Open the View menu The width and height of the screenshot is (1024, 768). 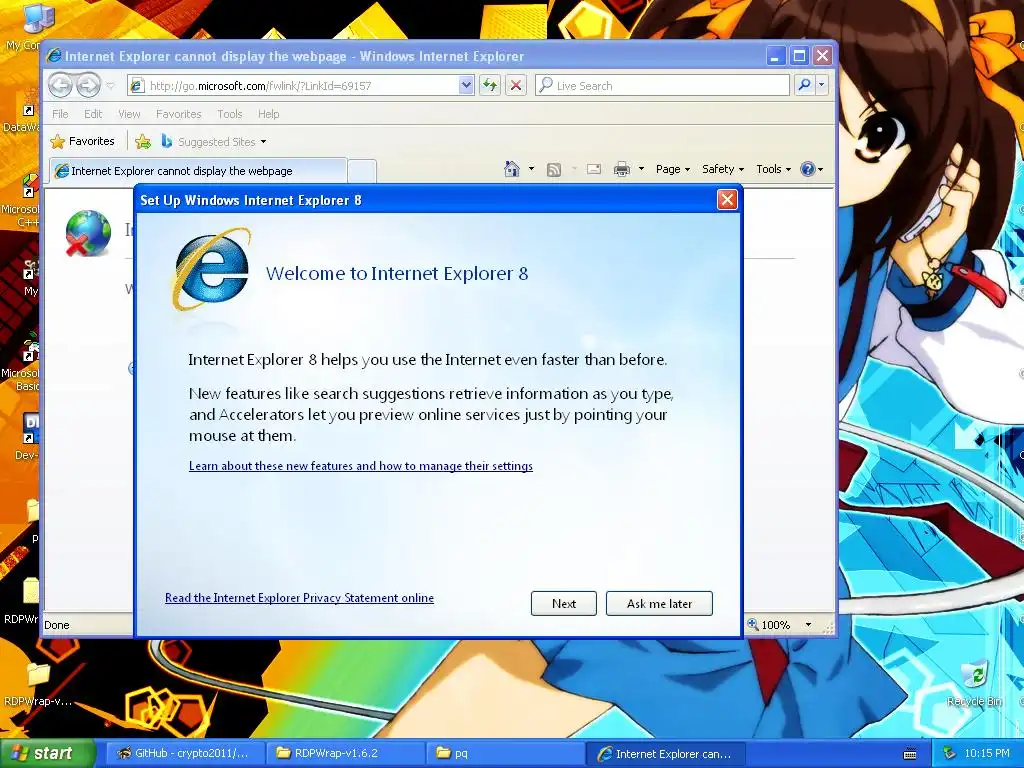coord(129,114)
